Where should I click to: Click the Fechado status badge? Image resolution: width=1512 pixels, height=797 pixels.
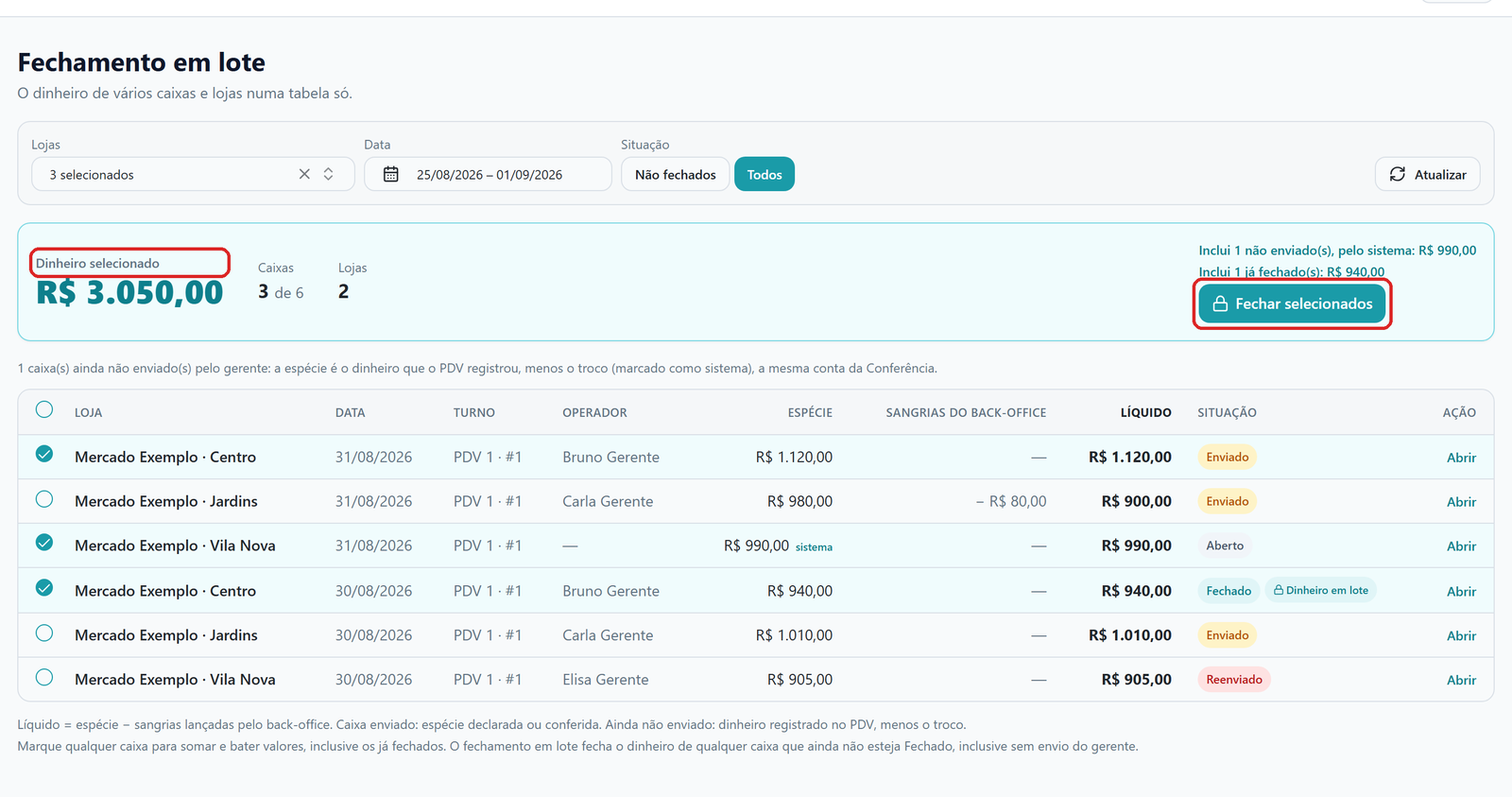1228,591
